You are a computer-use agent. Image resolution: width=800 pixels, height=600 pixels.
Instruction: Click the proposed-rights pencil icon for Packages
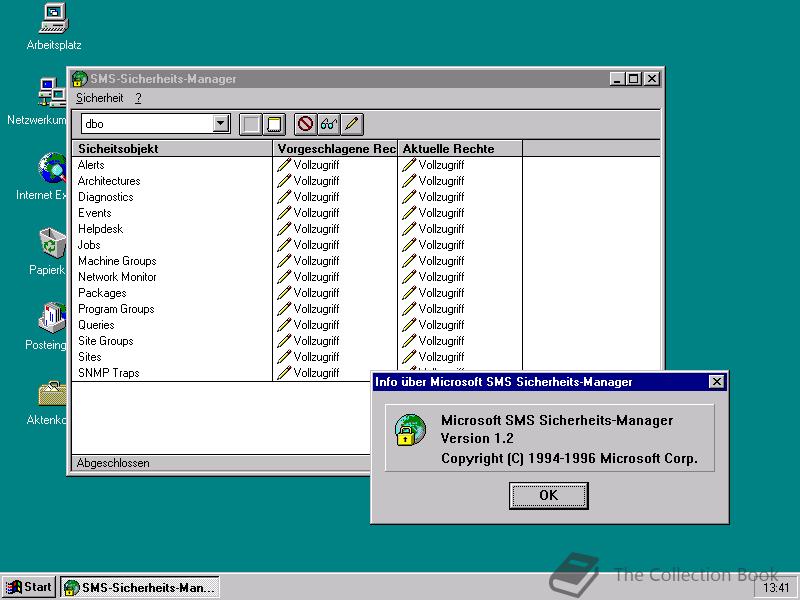[284, 293]
